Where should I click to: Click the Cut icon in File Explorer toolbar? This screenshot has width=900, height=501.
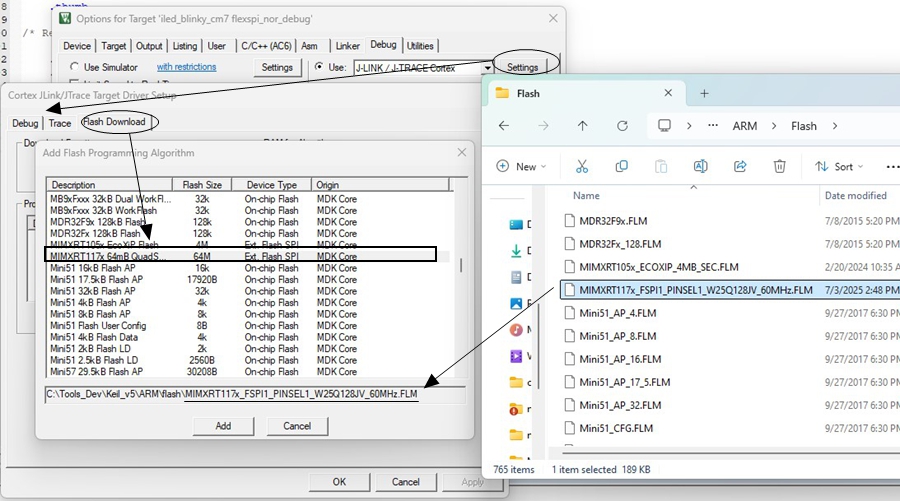pyautogui.click(x=581, y=166)
